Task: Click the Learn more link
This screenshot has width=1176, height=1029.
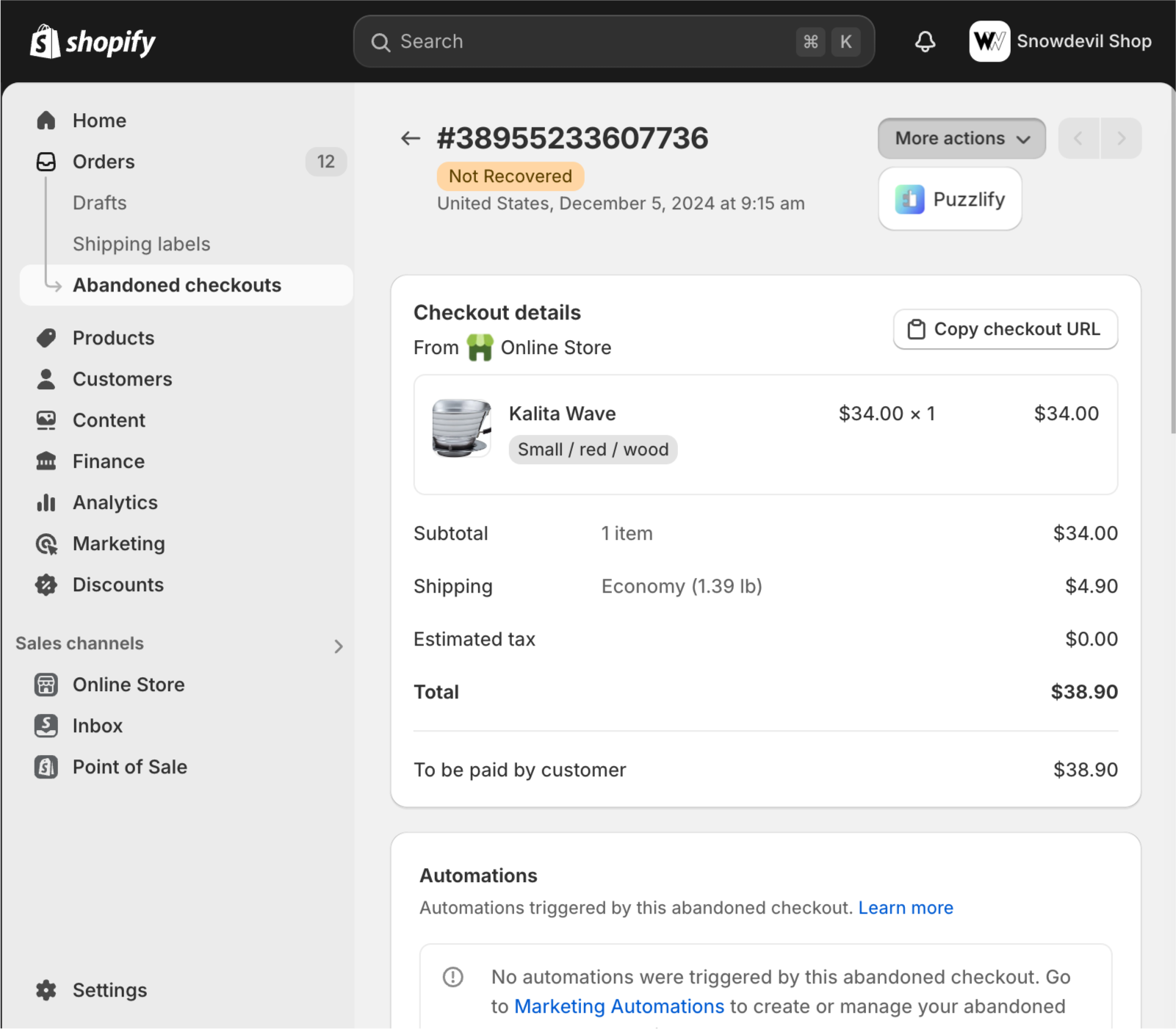Action: pos(906,908)
